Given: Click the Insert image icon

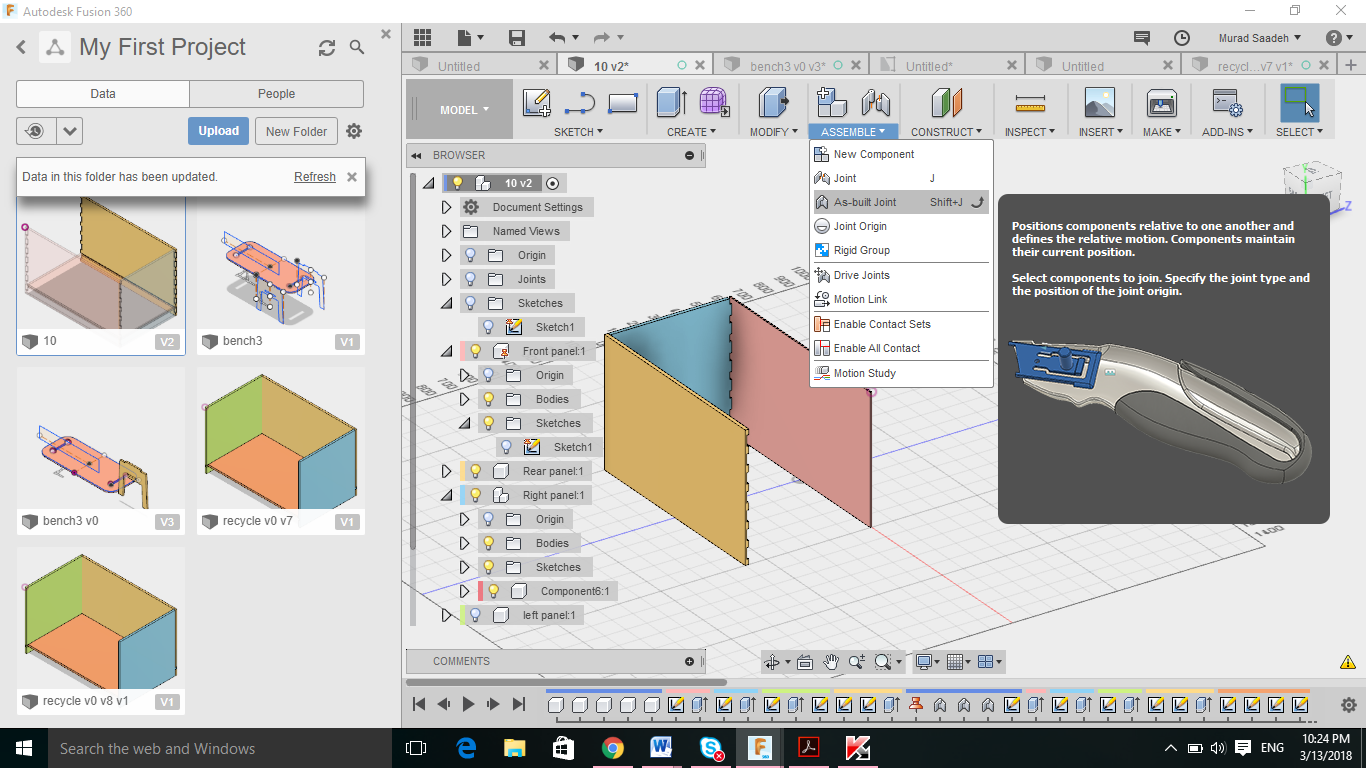Looking at the screenshot, I should 1099,103.
